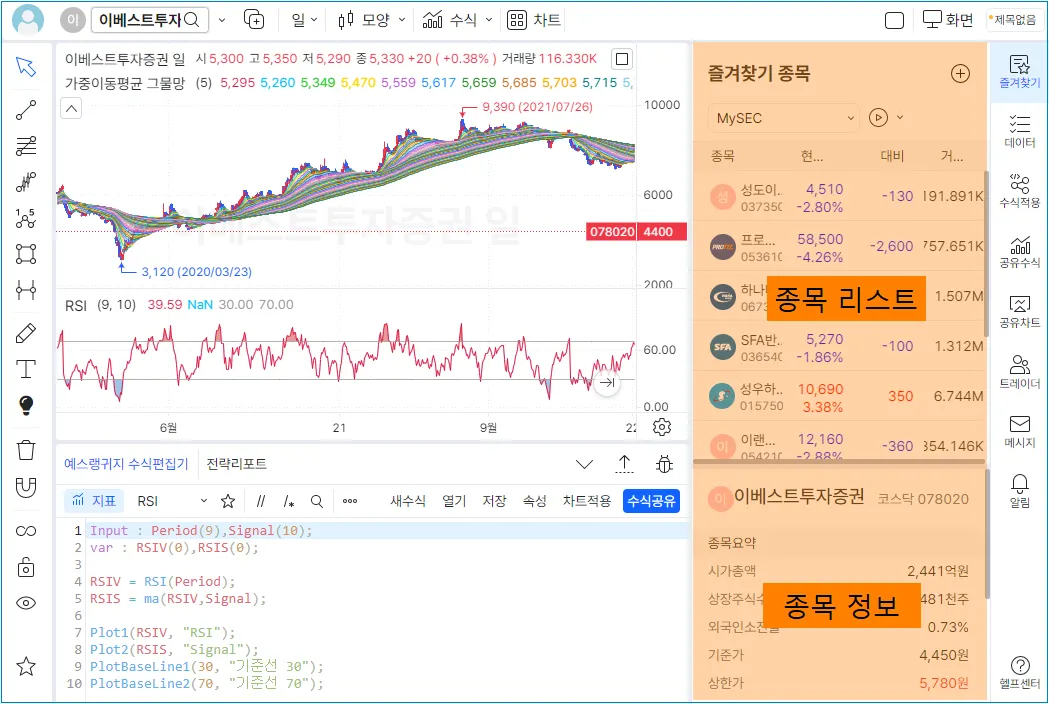Select the text annotation tool

[26, 369]
